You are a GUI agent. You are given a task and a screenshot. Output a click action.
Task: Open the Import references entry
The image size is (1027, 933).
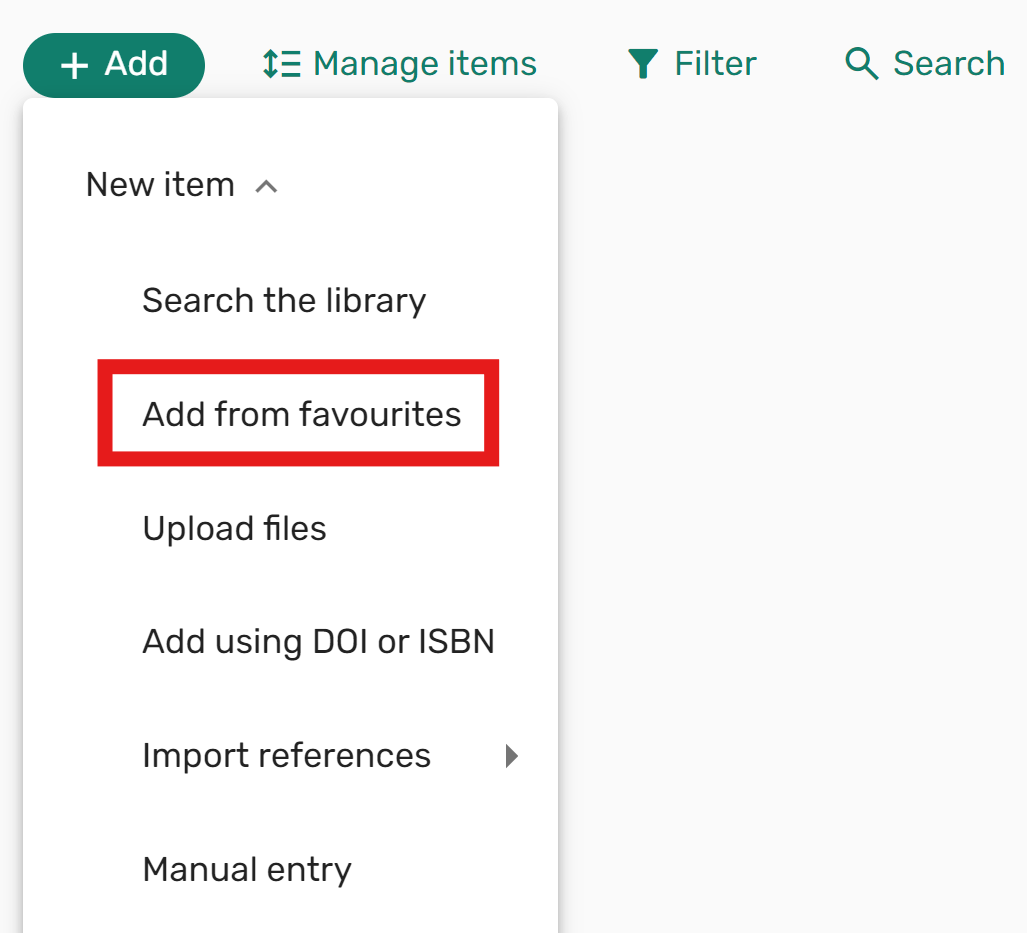coord(287,755)
